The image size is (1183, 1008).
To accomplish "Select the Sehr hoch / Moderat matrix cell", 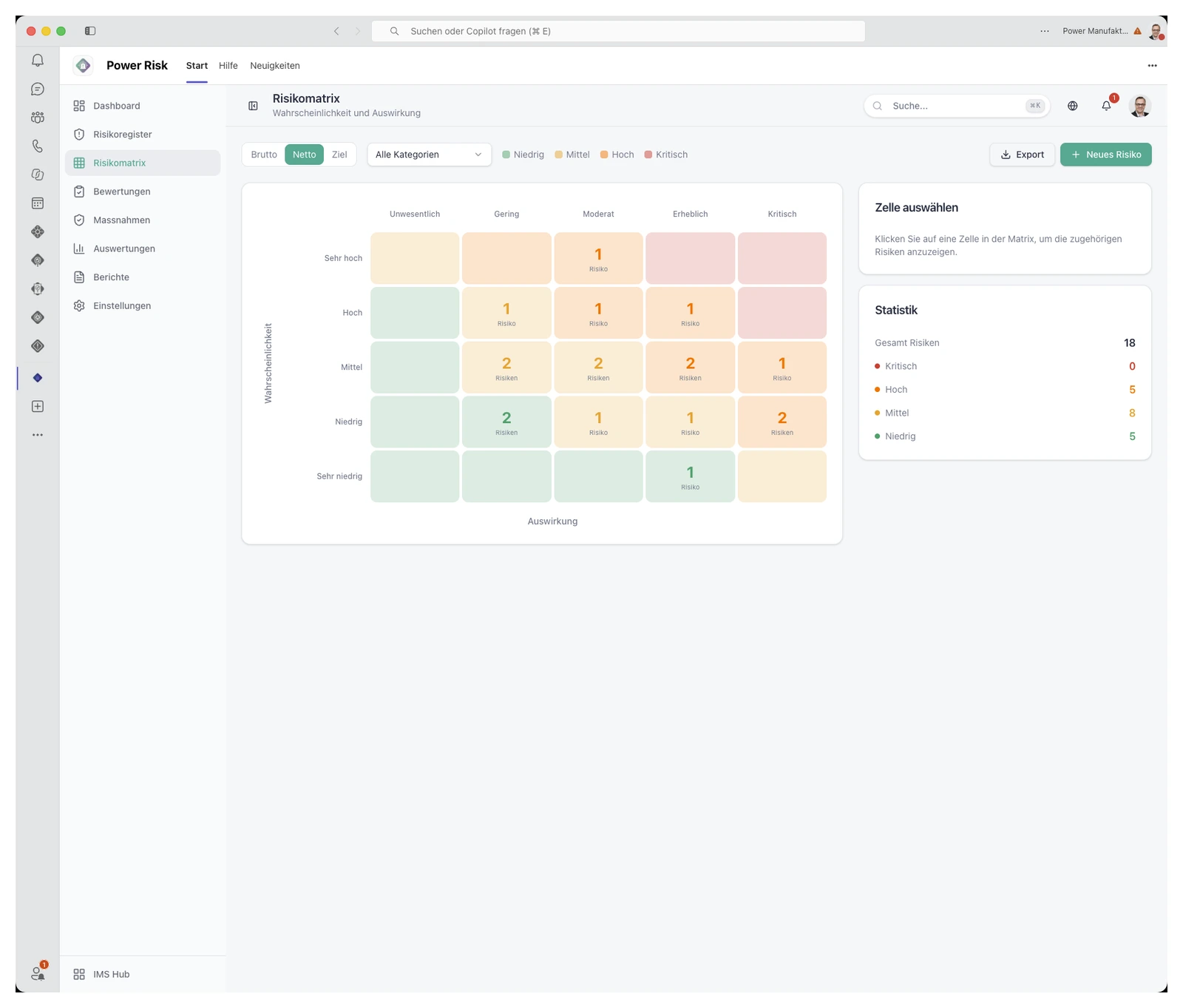I will click(598, 258).
